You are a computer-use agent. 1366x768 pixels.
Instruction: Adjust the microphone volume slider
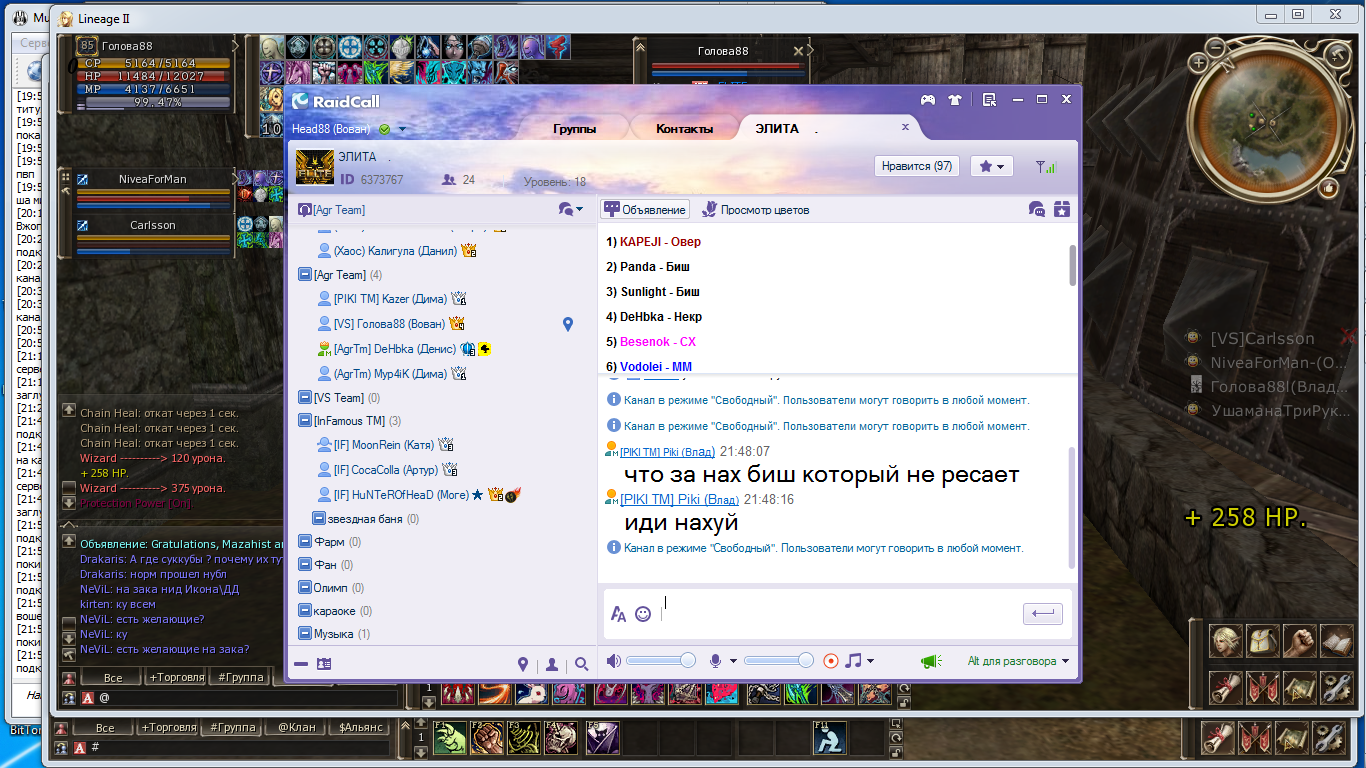(779, 660)
